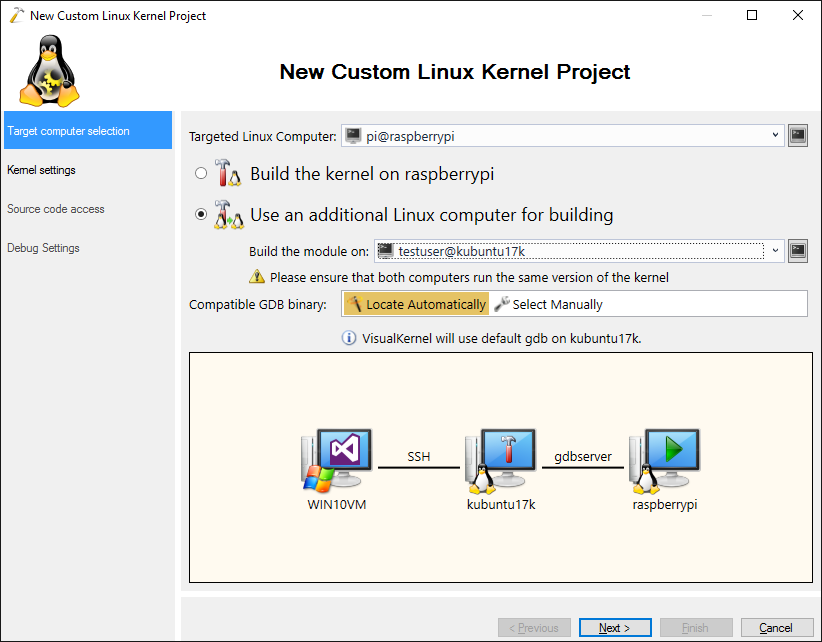
Task: Click the hammer icon beside Build the kernel
Action: pyautogui.click(x=228, y=173)
